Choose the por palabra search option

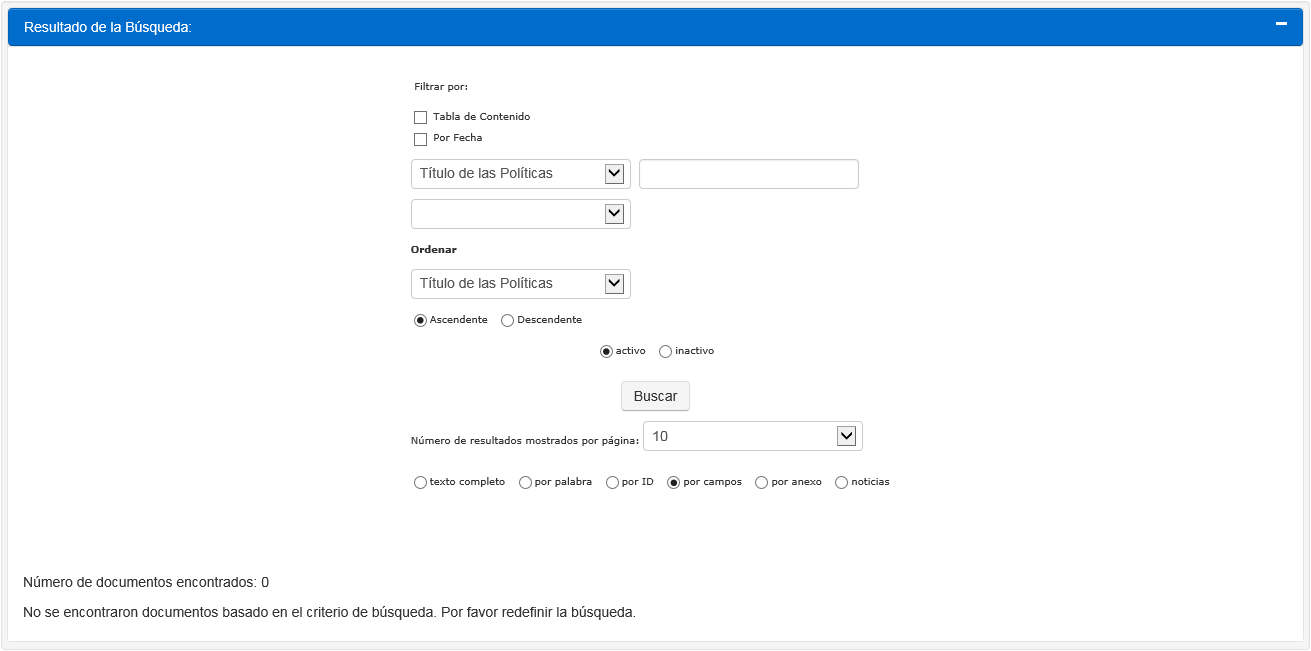point(525,483)
